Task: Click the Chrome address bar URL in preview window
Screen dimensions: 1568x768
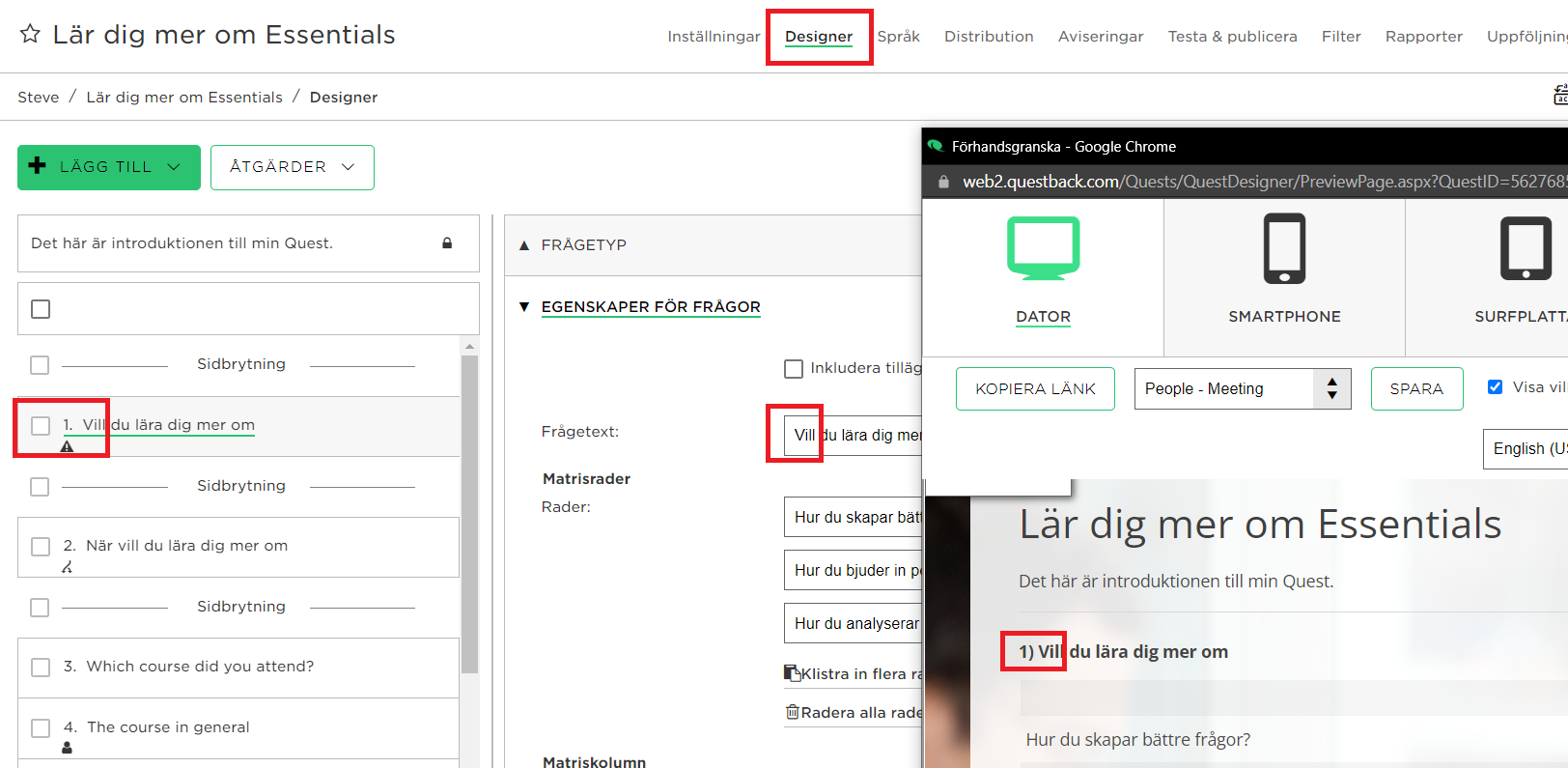Action: click(x=1265, y=182)
